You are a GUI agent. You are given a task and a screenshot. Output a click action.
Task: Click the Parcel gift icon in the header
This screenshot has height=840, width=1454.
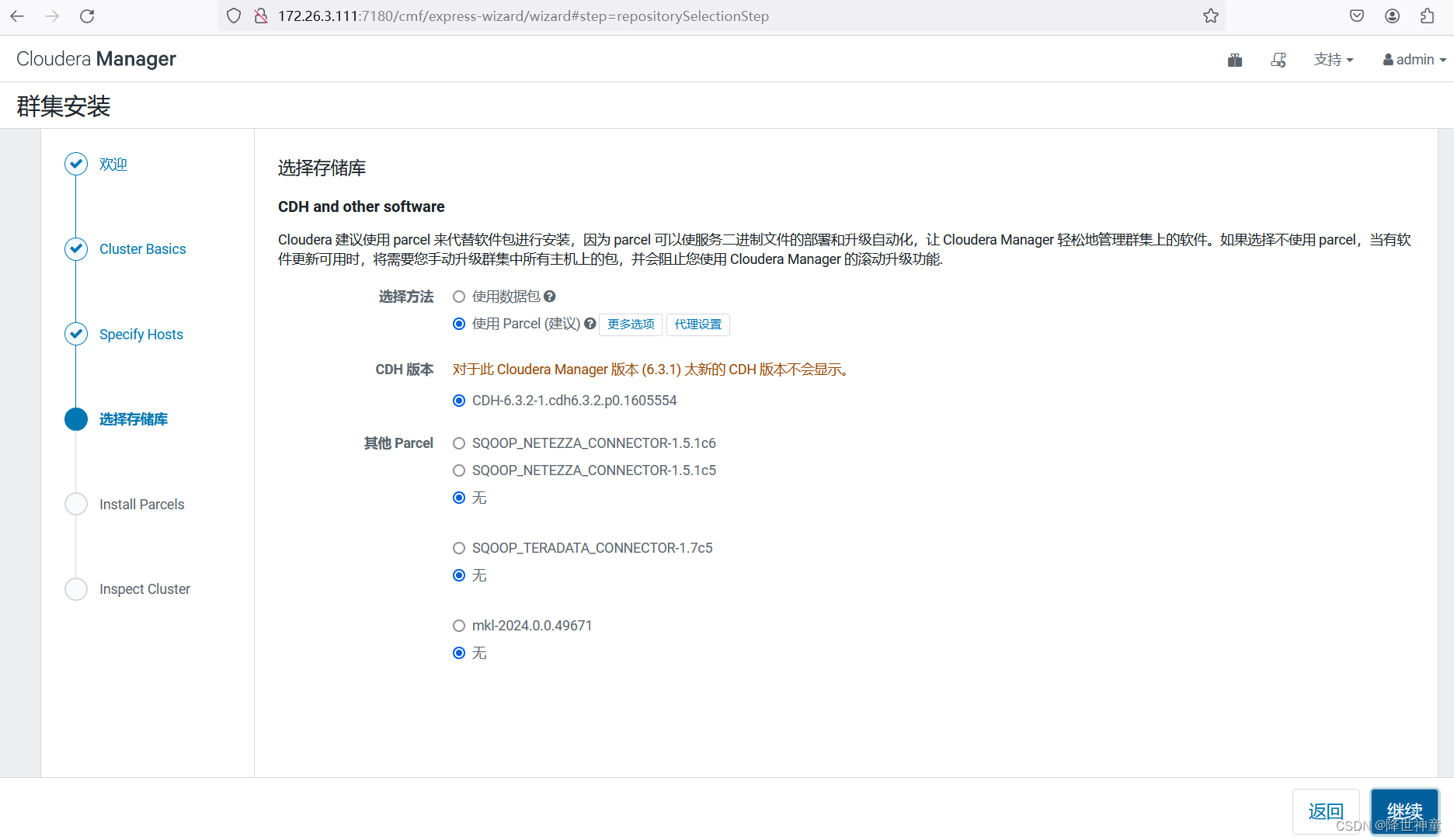coord(1234,59)
